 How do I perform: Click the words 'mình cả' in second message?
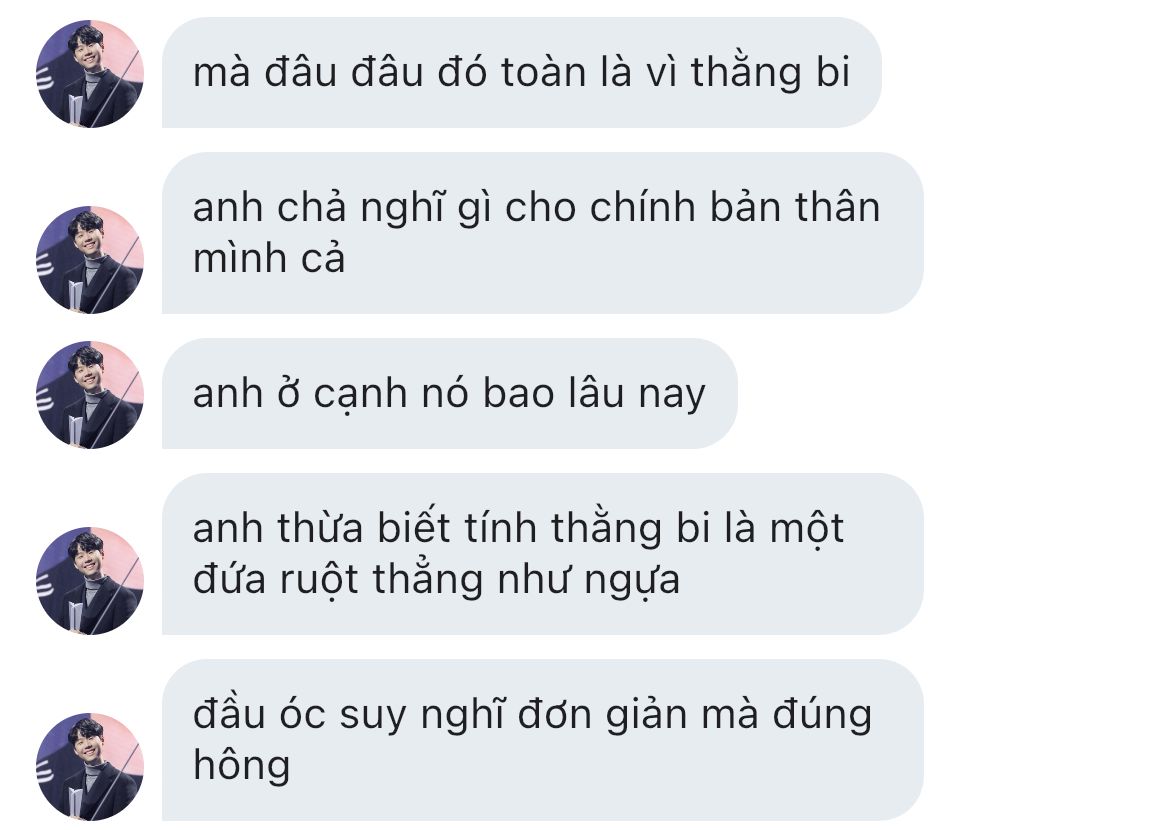(x=269, y=259)
